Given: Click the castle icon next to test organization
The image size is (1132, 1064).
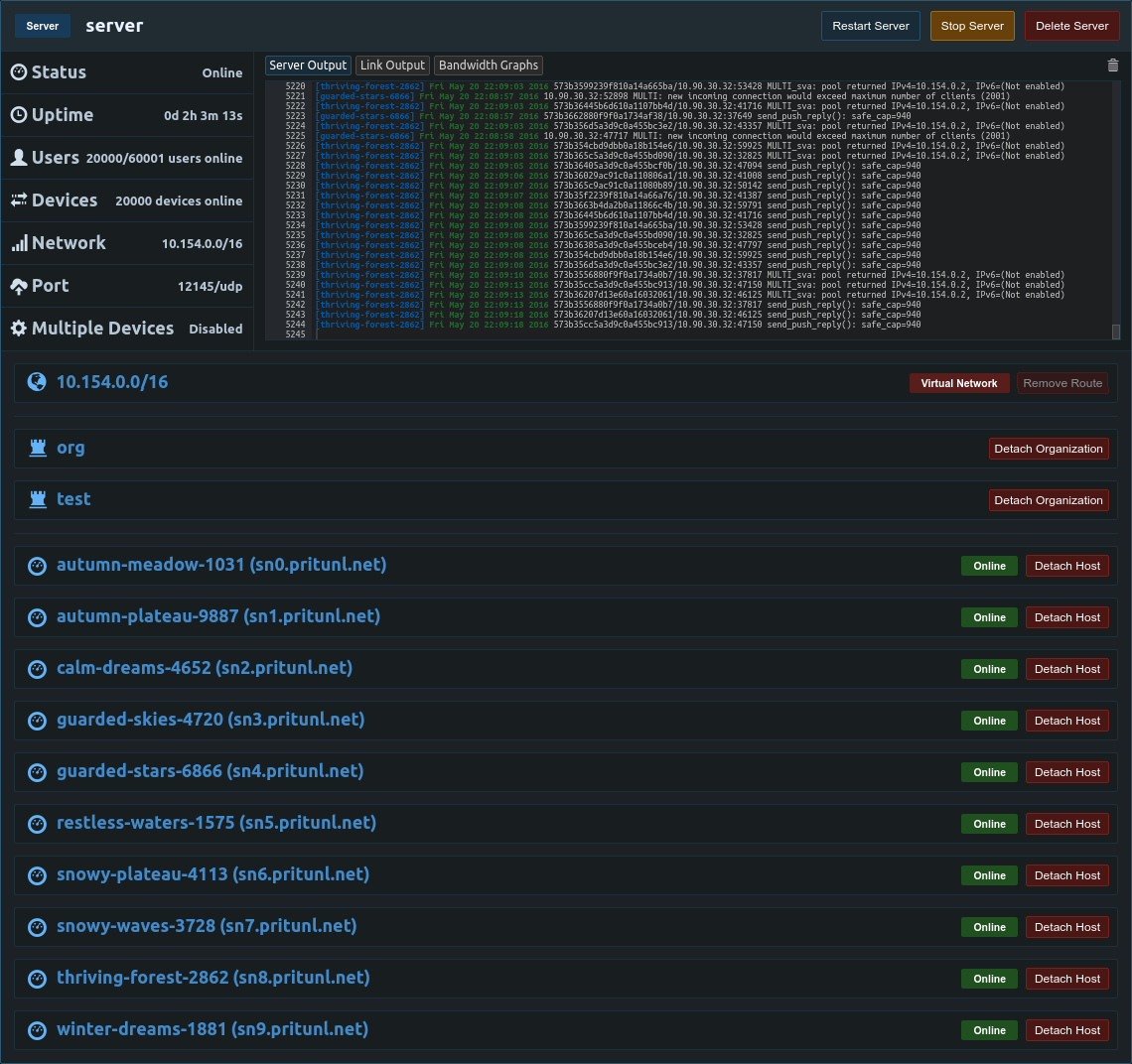Looking at the screenshot, I should [x=38, y=499].
